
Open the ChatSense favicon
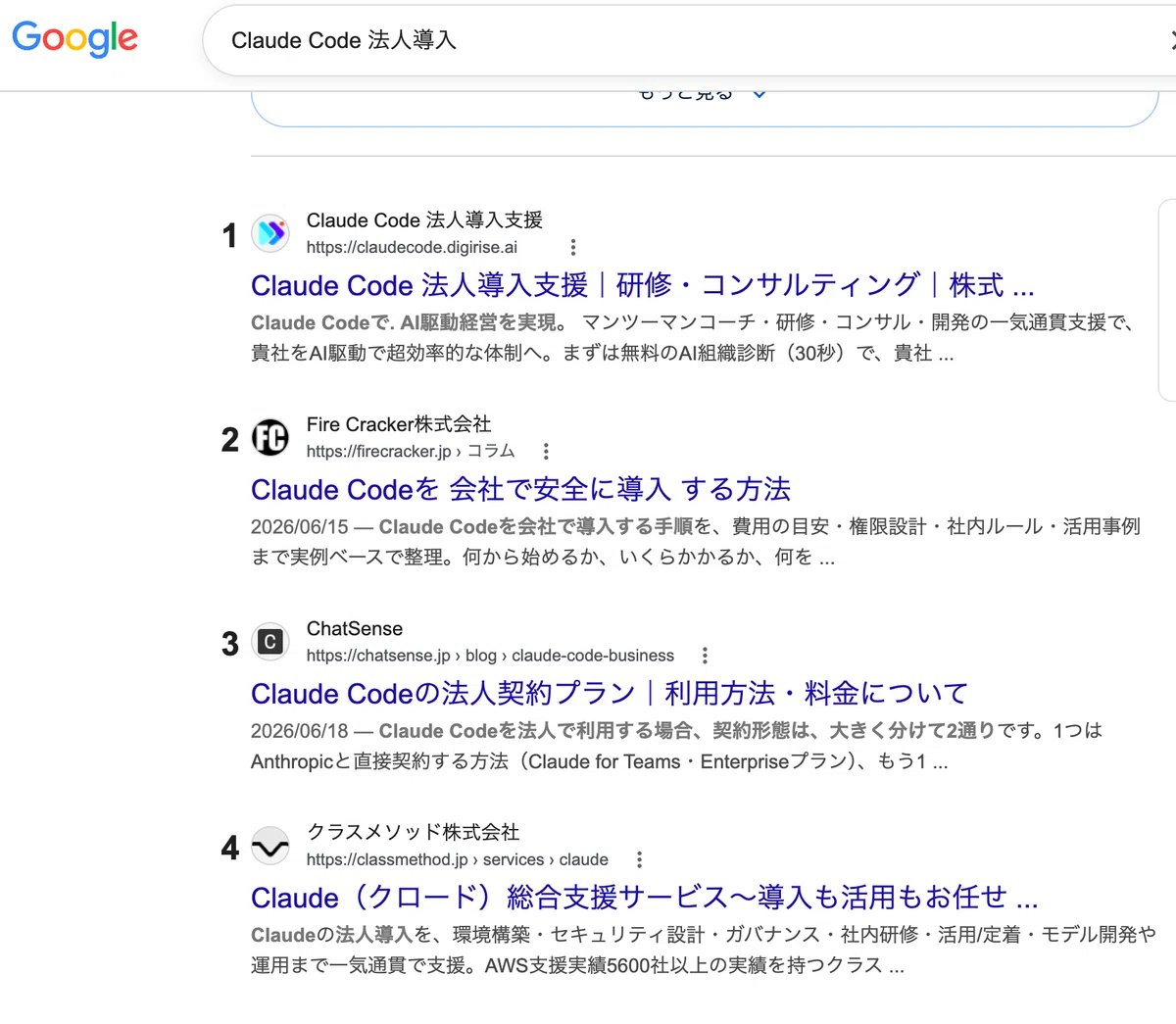point(270,642)
